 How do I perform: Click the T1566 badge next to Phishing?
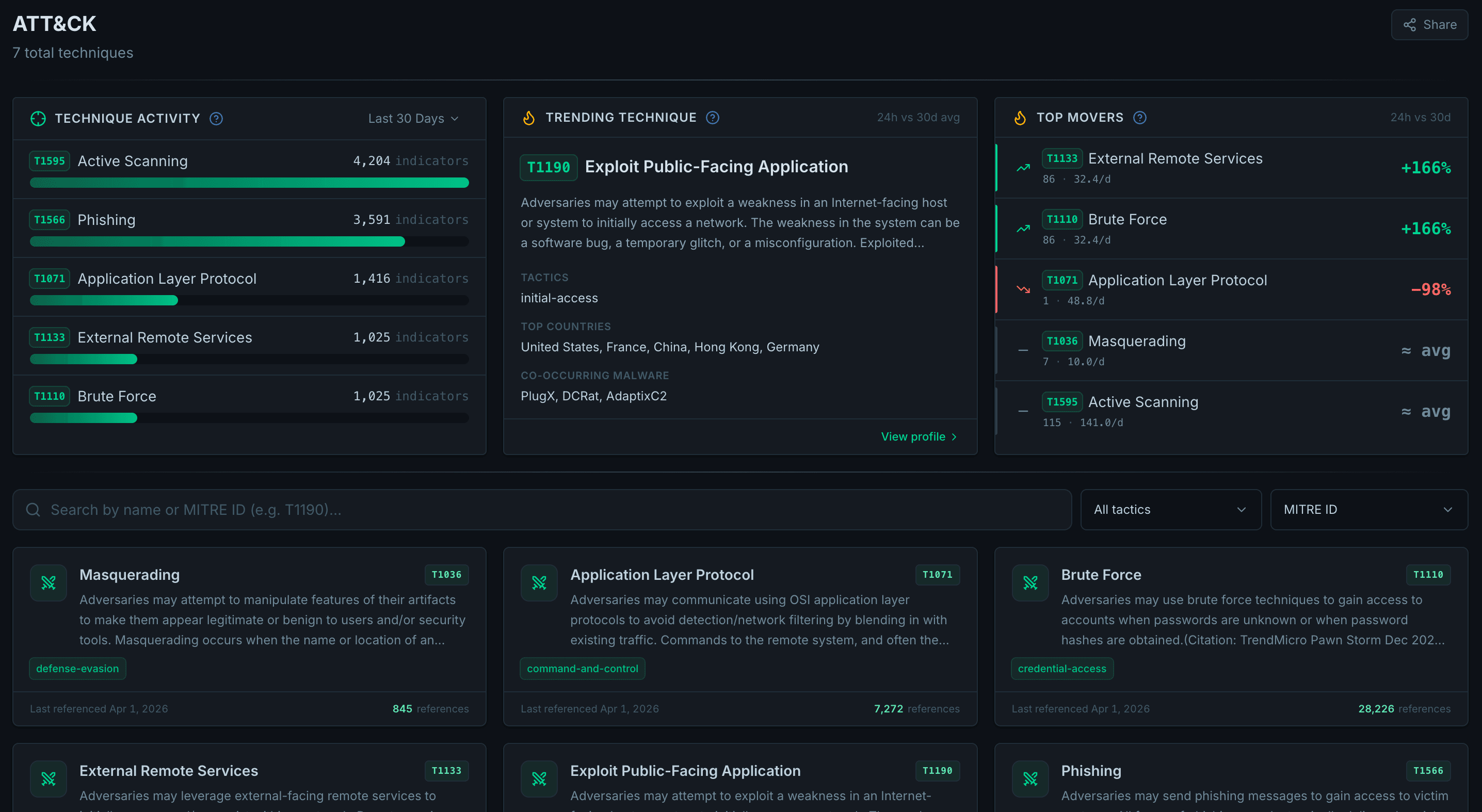[50, 220]
